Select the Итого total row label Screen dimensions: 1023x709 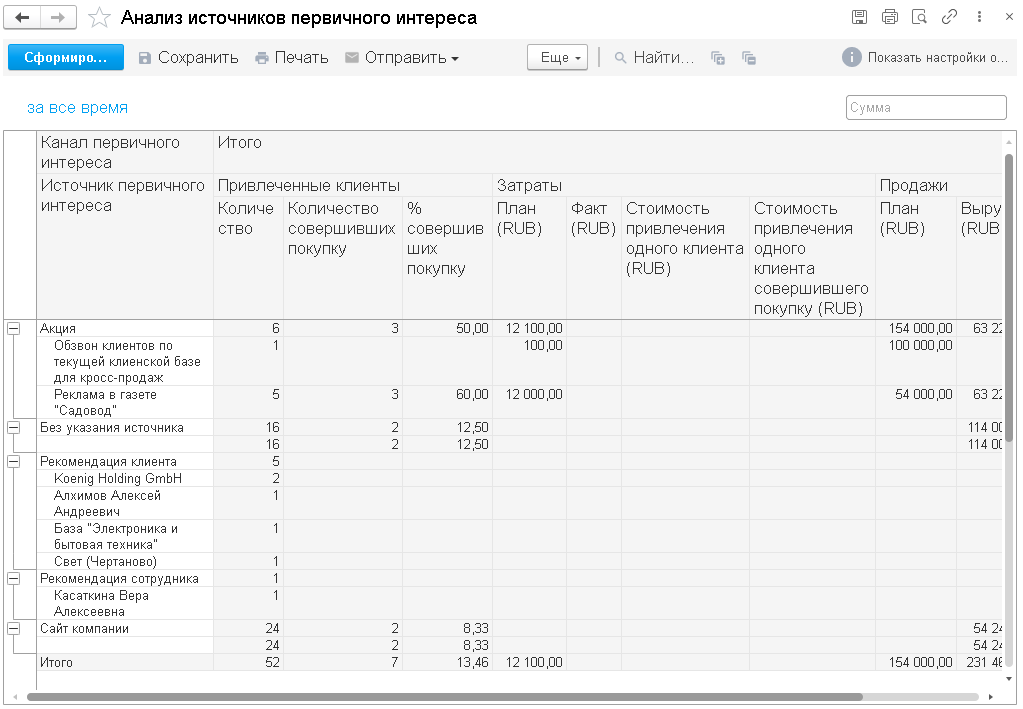pyautogui.click(x=56, y=663)
